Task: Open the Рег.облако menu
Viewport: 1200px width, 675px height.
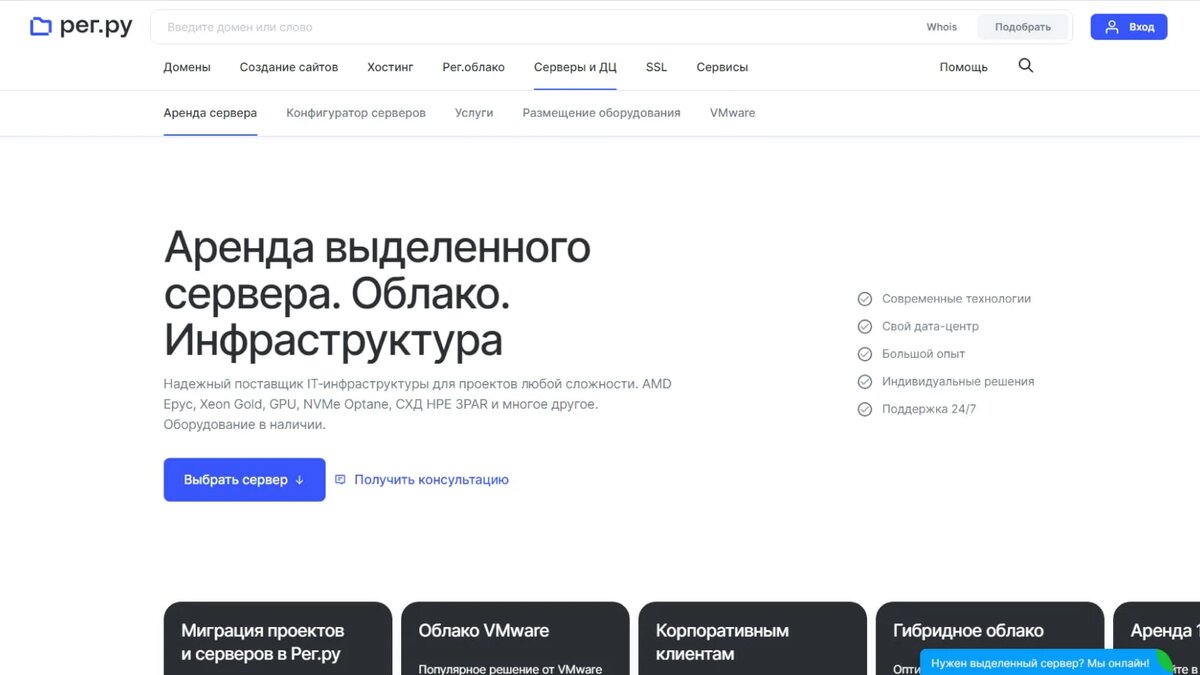Action: [474, 67]
